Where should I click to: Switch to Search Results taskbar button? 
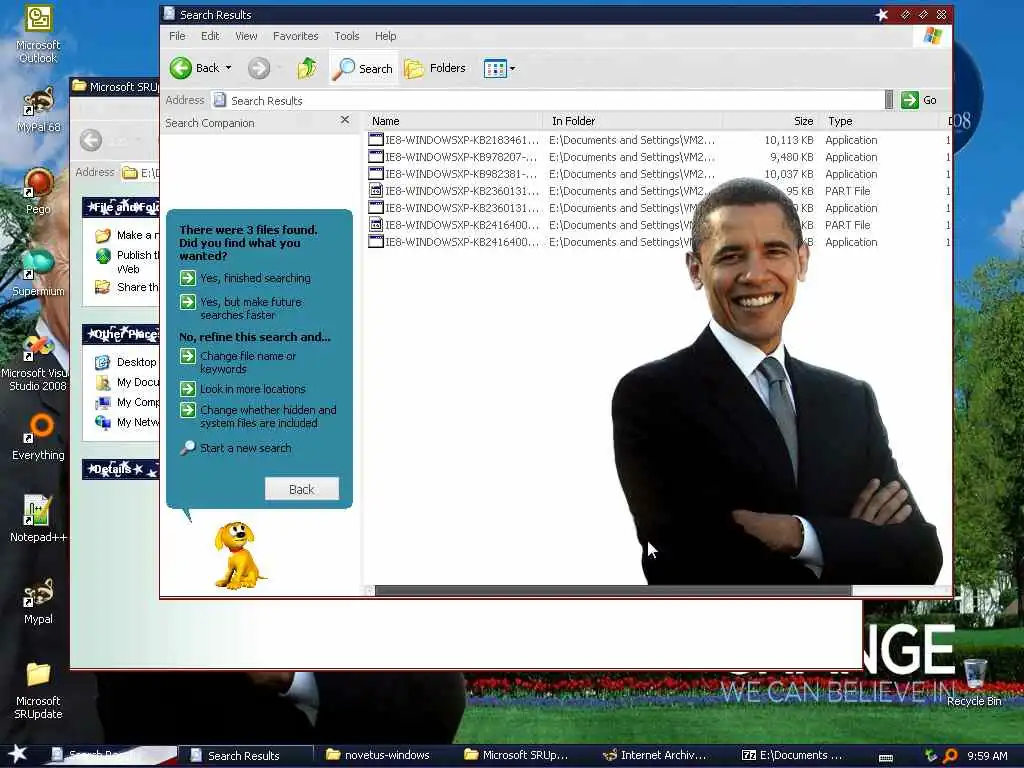[x=246, y=755]
